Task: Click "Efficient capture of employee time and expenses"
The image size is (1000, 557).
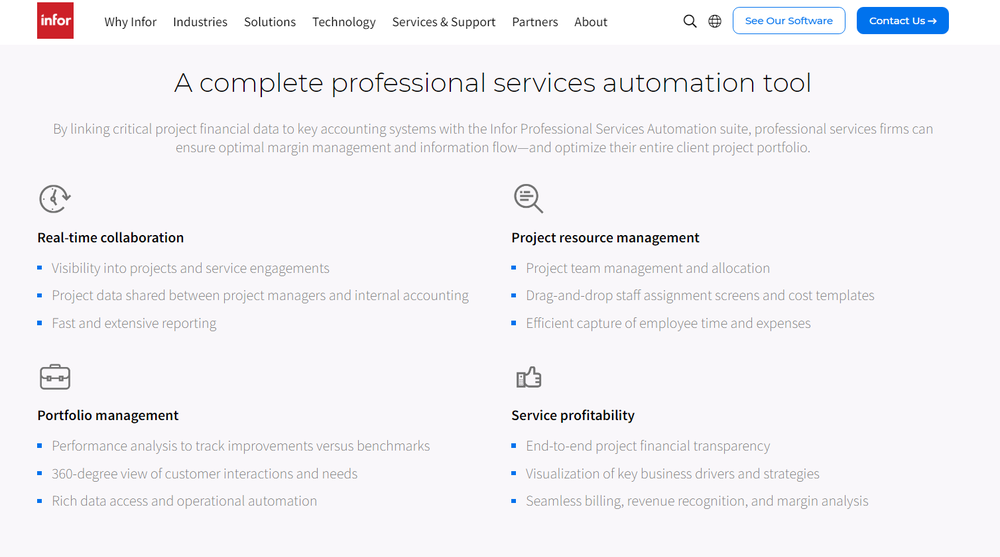Action: 668,323
